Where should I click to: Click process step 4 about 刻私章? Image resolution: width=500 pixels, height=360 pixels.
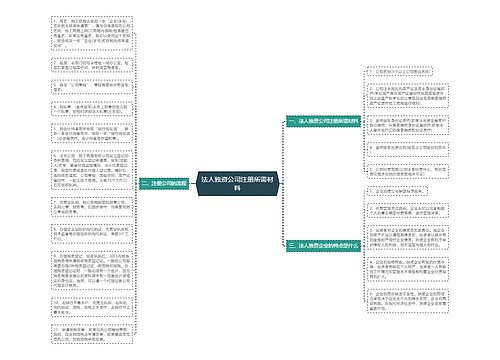click(92, 109)
